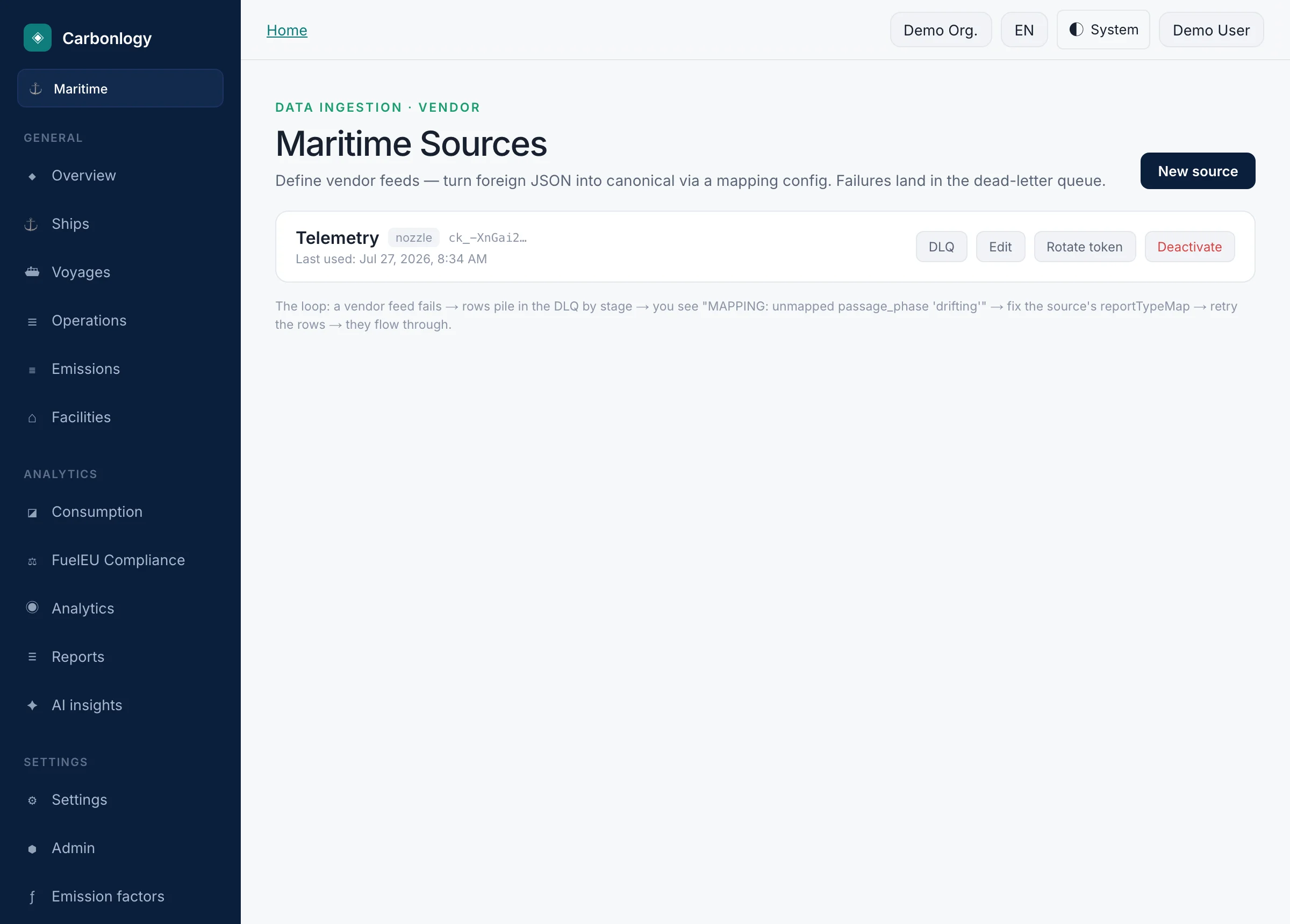Screen dimensions: 1290x924
Task: Click the Emission factors function icon
Action: (x=32, y=897)
